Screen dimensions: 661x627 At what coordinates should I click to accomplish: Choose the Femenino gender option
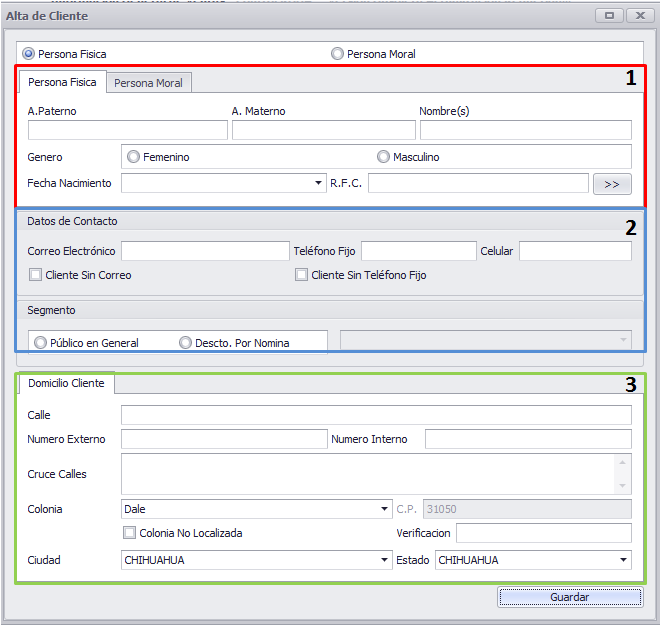pos(133,157)
